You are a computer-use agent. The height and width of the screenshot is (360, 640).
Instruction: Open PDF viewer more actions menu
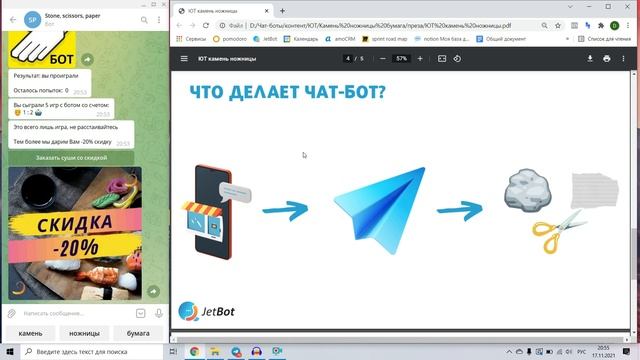[x=623, y=59]
